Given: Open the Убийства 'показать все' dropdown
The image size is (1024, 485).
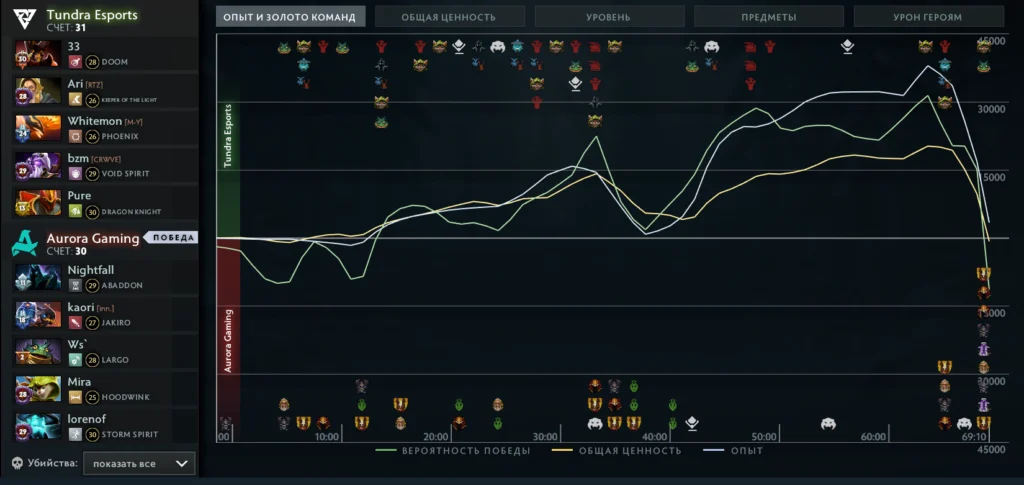Looking at the screenshot, I should (139, 464).
